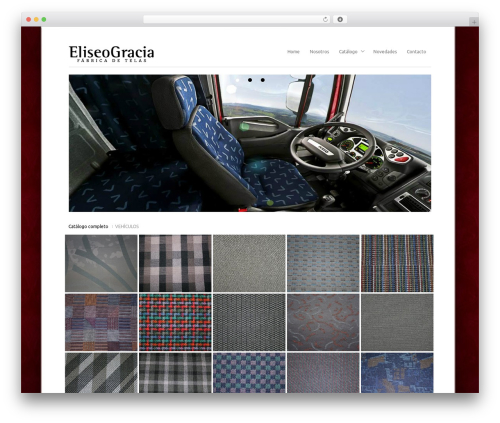Image resolution: width=500 pixels, height=423 pixels.
Task: Open the Nosotros page
Action: 319,52
